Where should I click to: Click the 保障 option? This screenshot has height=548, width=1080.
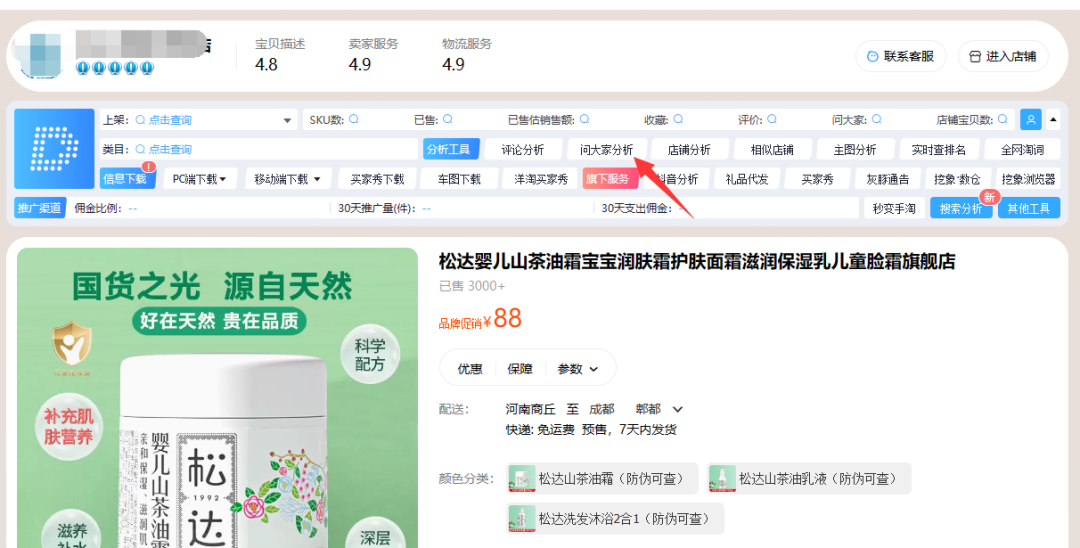520,369
